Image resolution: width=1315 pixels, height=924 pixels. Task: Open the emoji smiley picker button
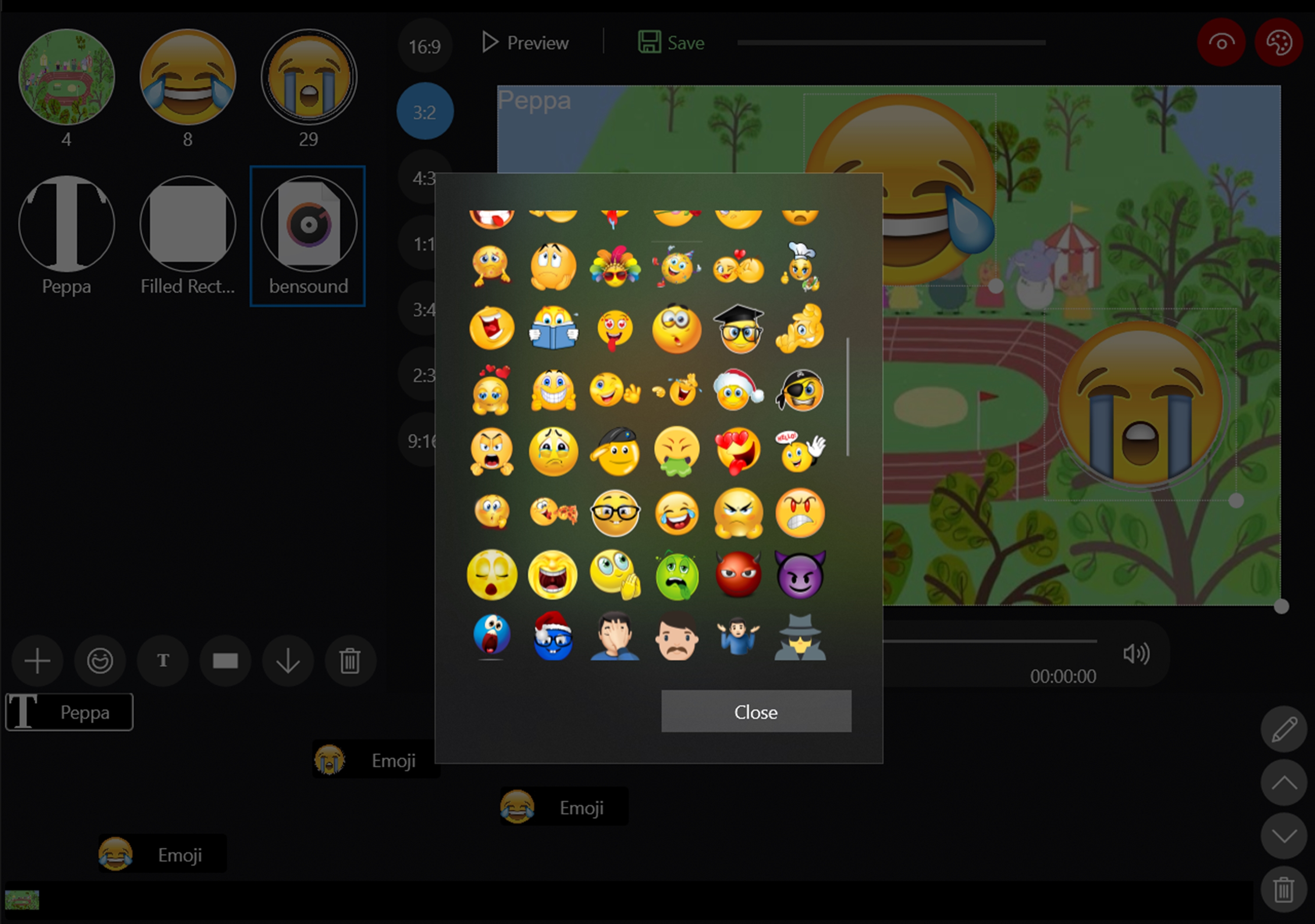point(100,661)
